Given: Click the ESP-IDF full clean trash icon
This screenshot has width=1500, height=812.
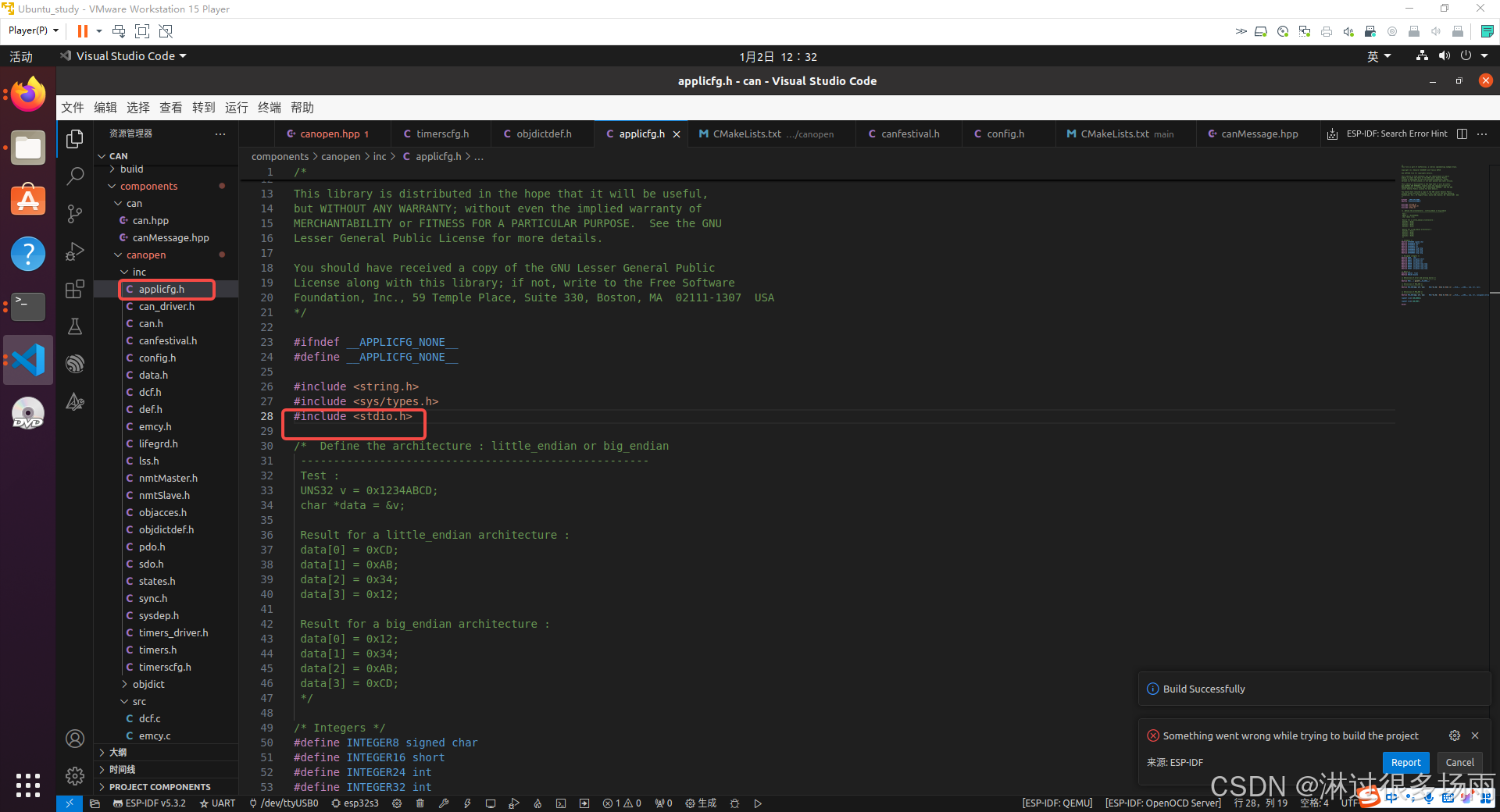Looking at the screenshot, I should point(420,803).
